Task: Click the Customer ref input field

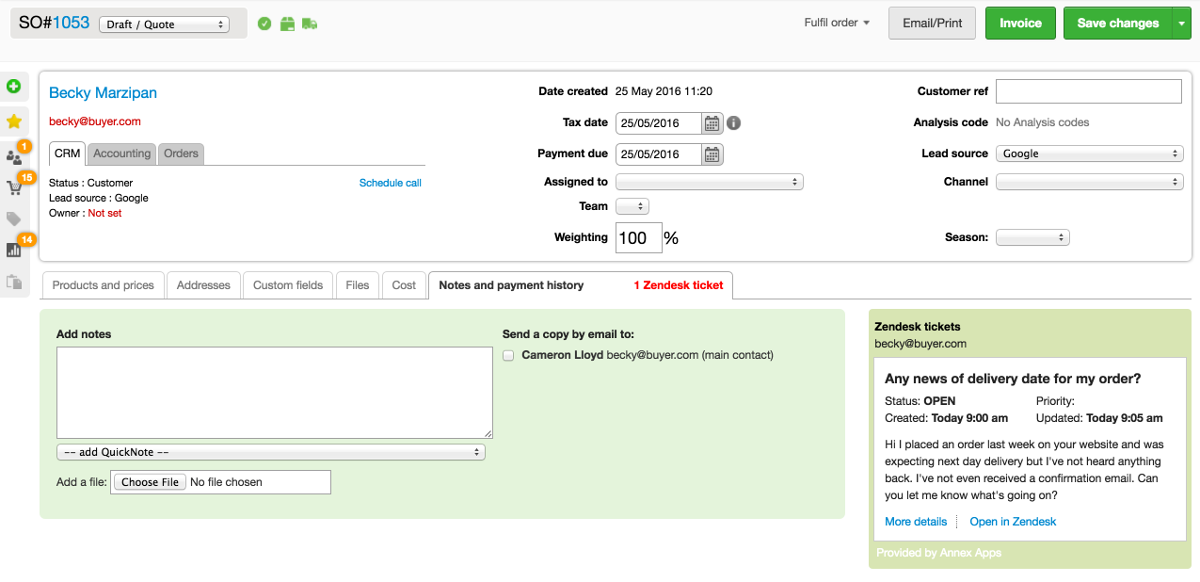Action: [1089, 91]
